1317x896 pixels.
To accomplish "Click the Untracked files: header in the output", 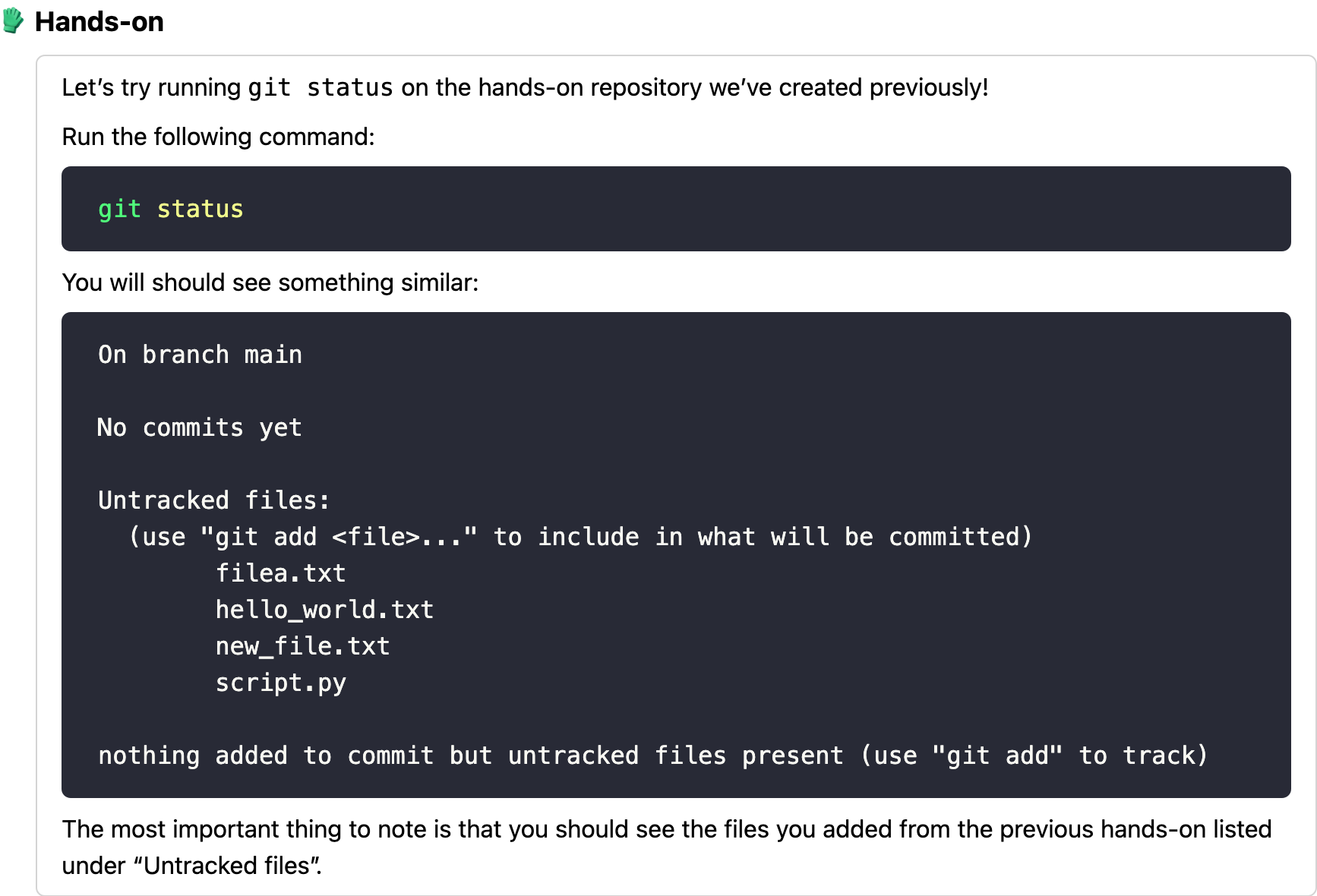I will [213, 500].
